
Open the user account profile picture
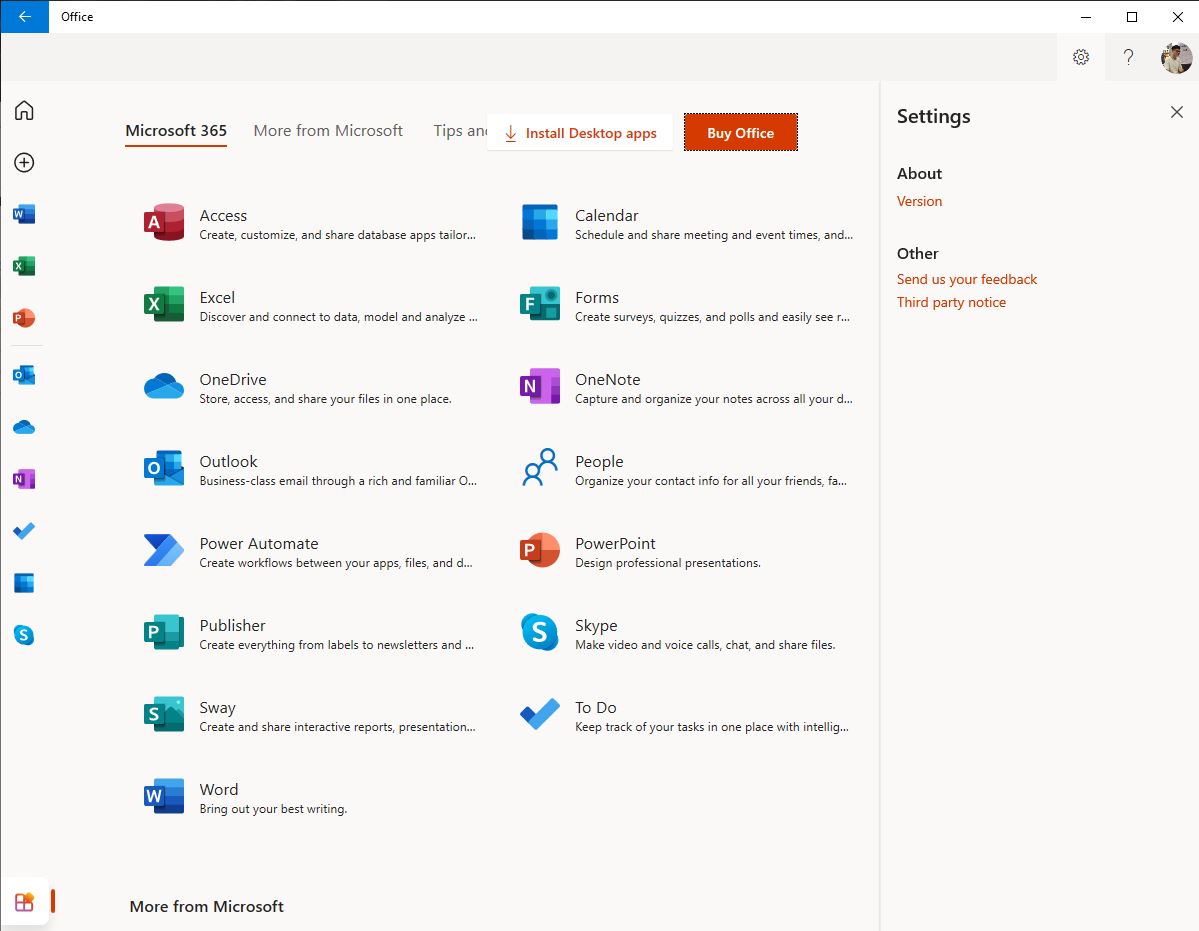[x=1176, y=57]
